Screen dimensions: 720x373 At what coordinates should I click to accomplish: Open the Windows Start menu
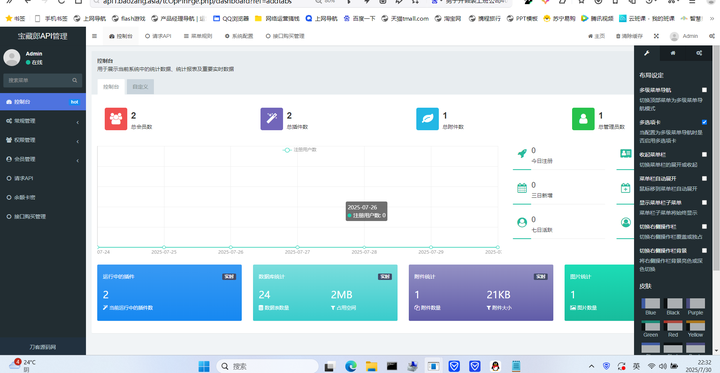(x=204, y=366)
